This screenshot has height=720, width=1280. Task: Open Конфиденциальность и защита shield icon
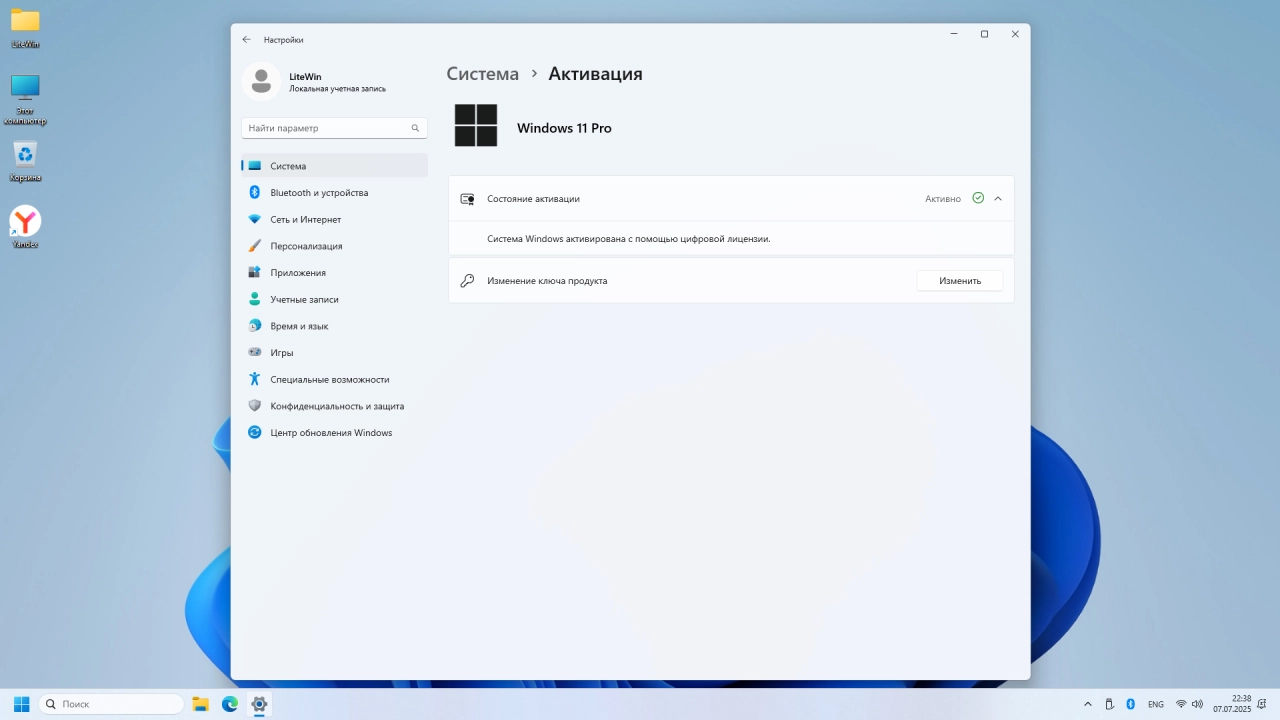255,406
